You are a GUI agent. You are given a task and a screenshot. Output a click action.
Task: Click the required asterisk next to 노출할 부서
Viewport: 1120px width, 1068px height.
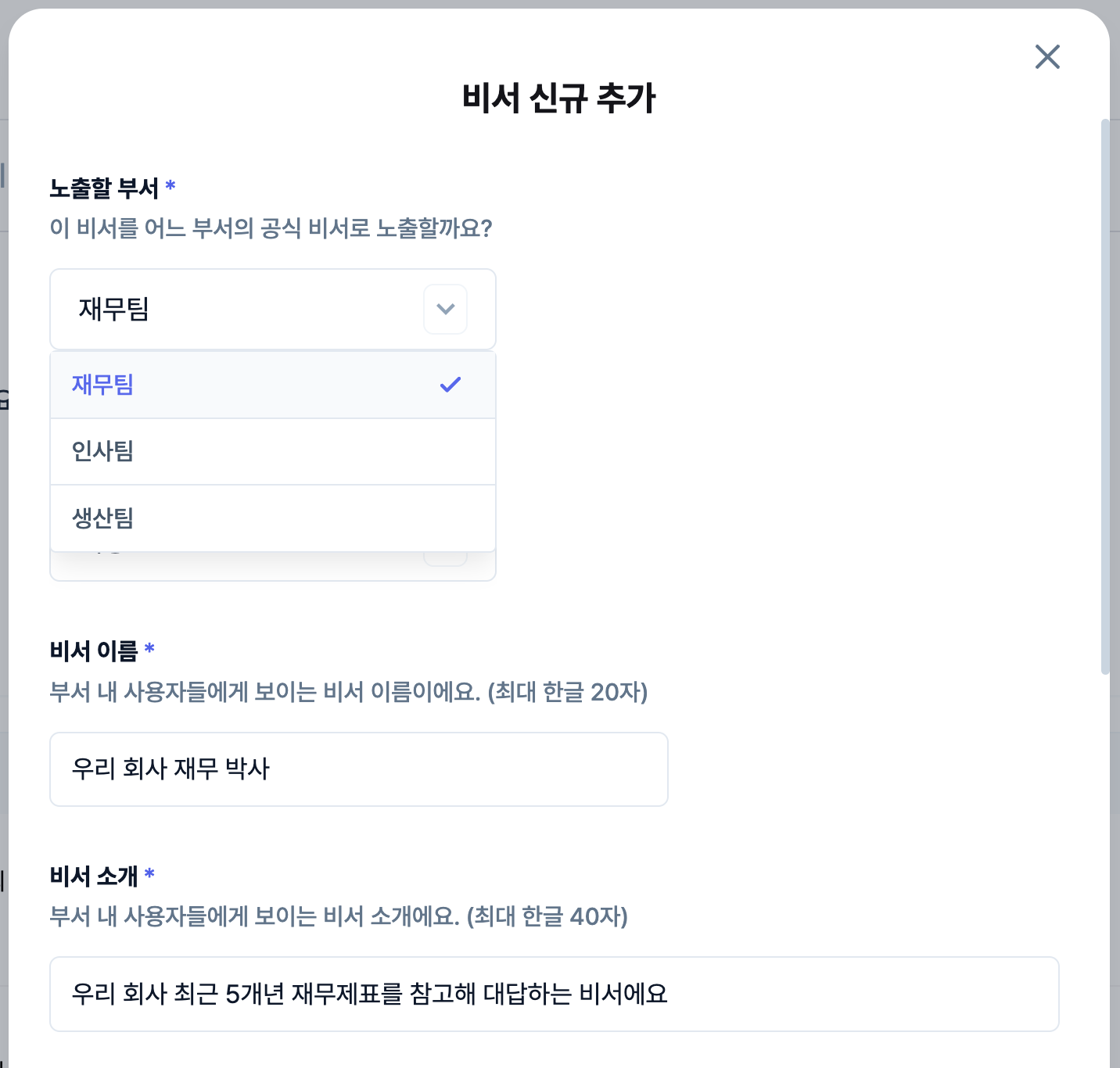click(171, 186)
